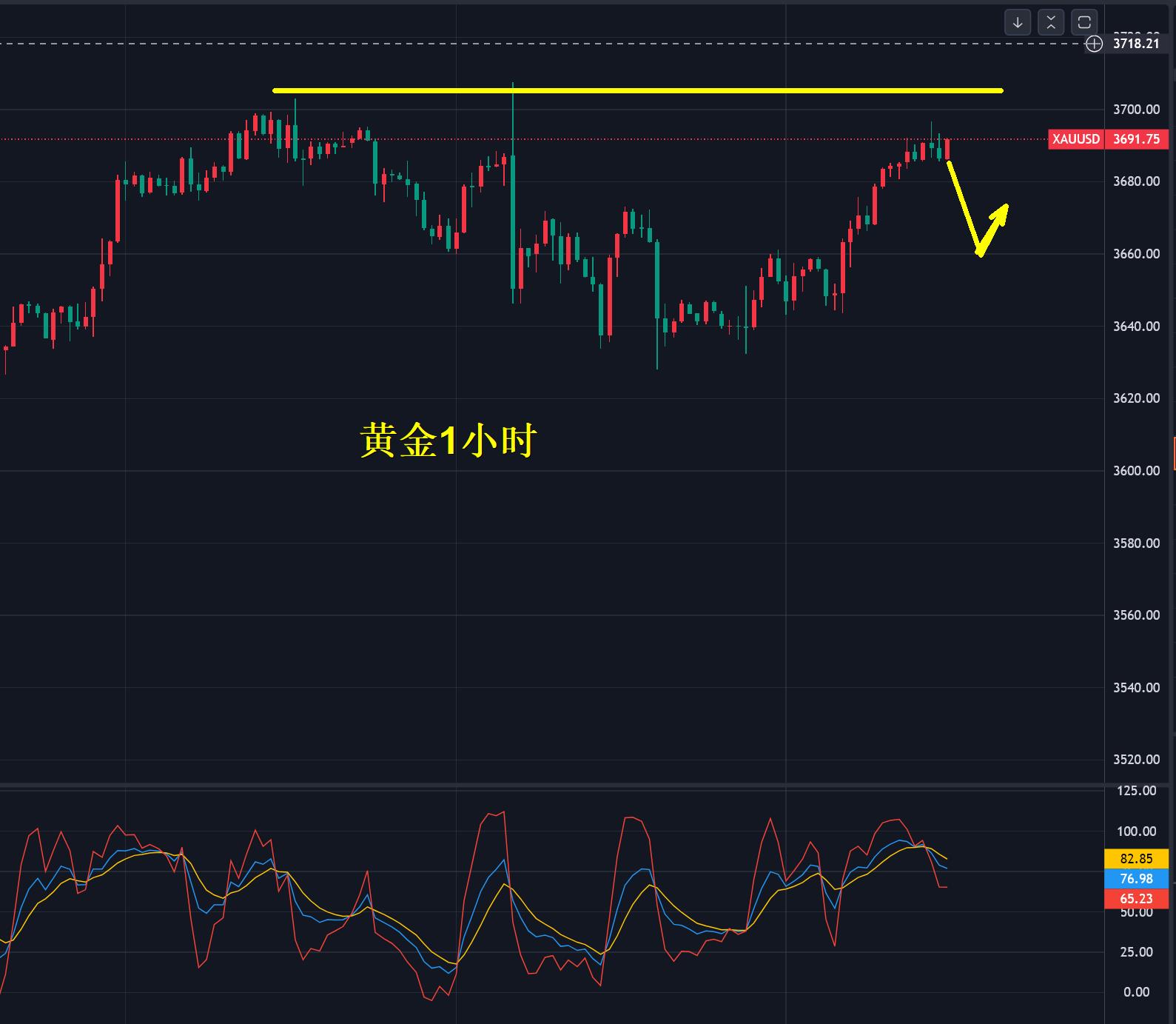Click the latest red candle at the chart's right end
The height and width of the screenshot is (1024, 1176).
pyautogui.click(x=947, y=149)
